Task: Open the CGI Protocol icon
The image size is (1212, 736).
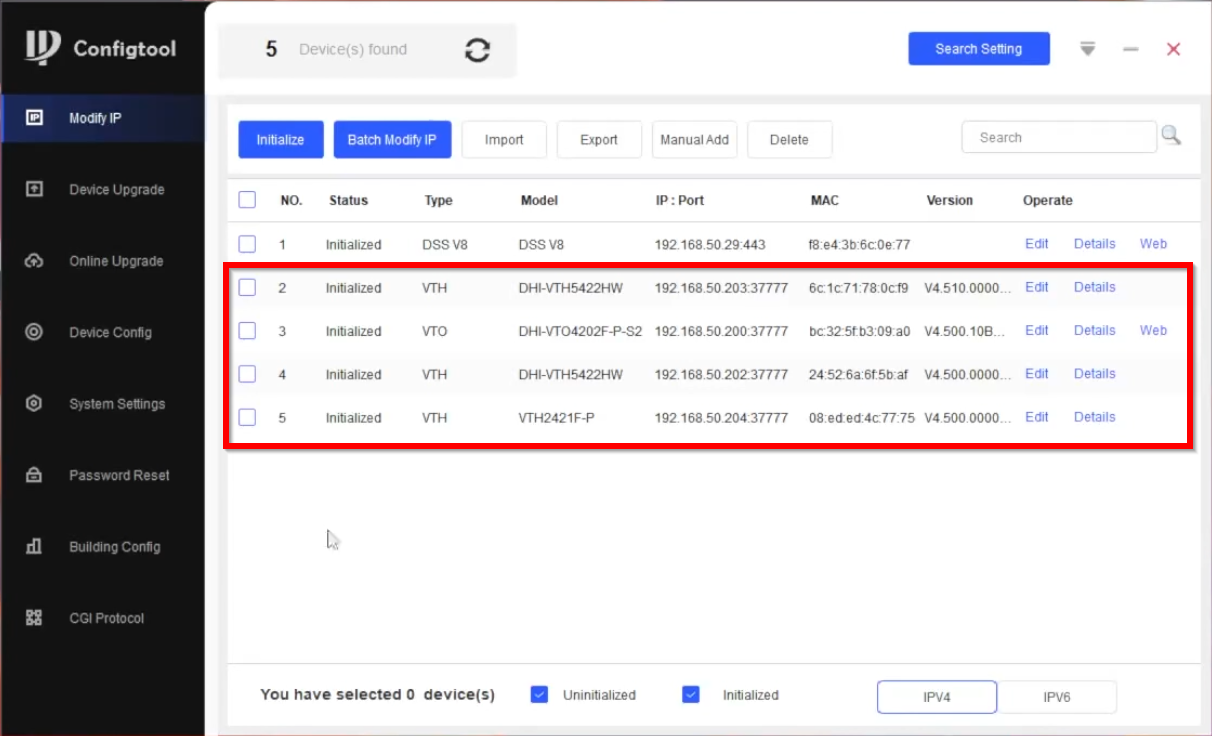Action: click(x=34, y=618)
